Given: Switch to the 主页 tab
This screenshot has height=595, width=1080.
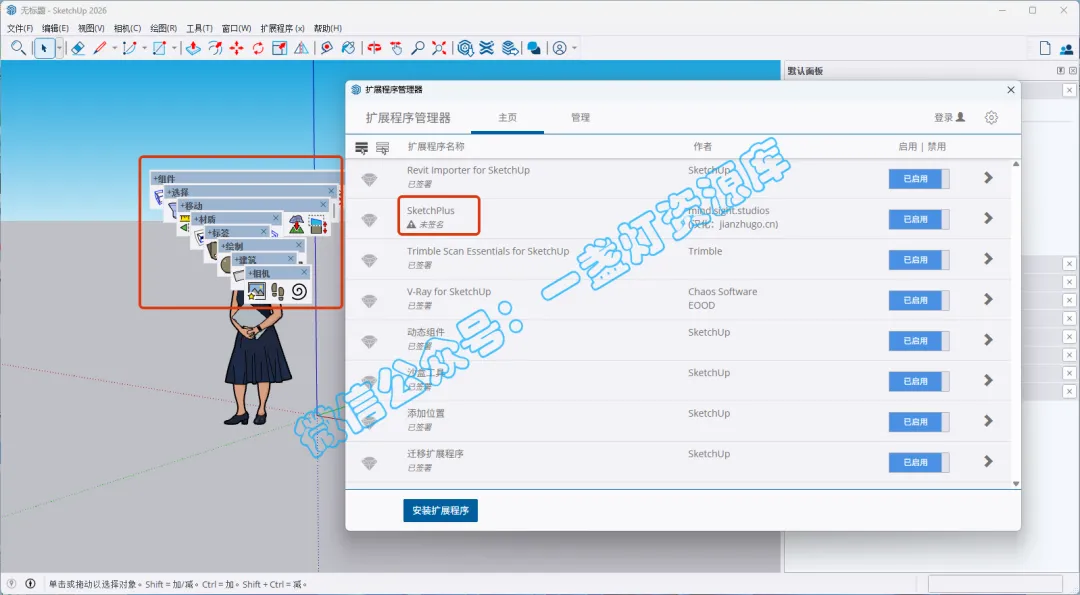Looking at the screenshot, I should coord(508,118).
